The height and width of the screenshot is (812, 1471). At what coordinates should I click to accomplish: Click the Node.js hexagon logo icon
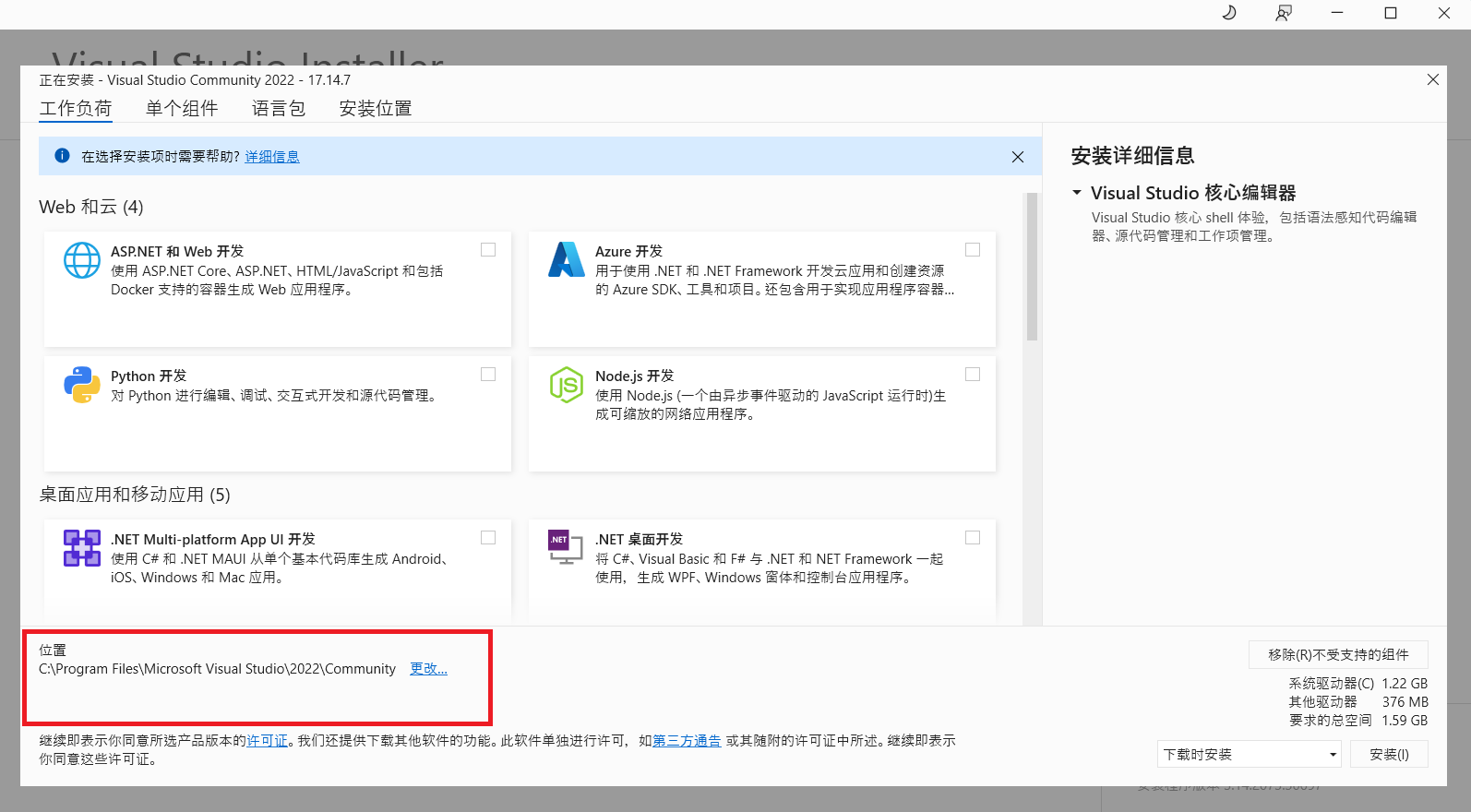click(567, 385)
